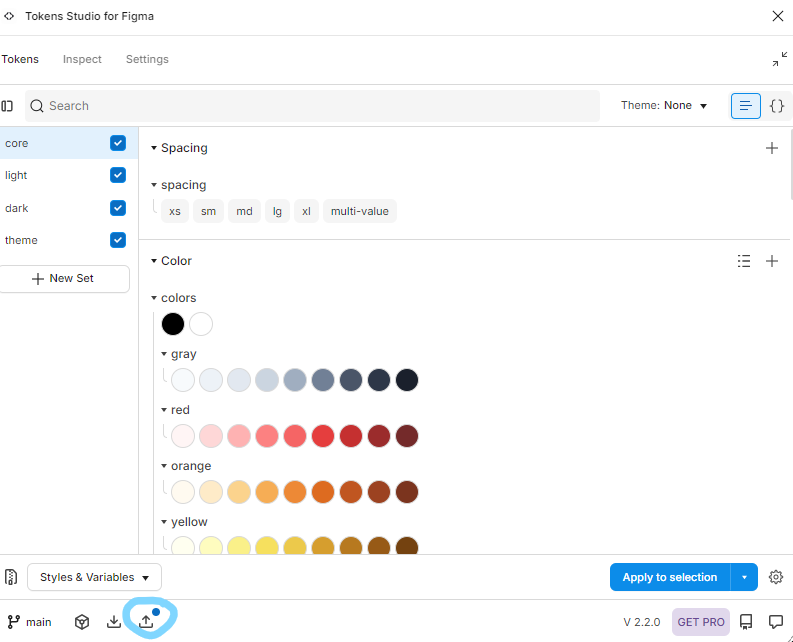Select the xs spacing token
The height and width of the screenshot is (642, 793).
(175, 211)
